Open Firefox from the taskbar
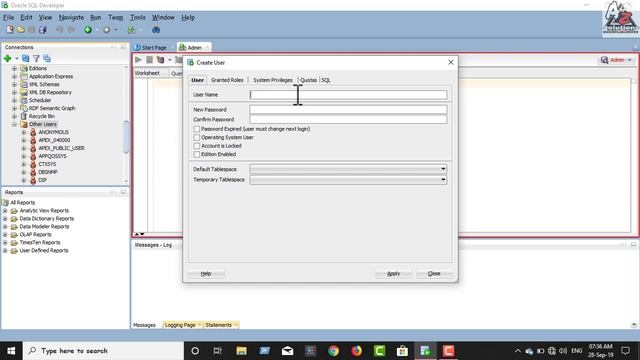The width and height of the screenshot is (640, 360). tap(356, 351)
